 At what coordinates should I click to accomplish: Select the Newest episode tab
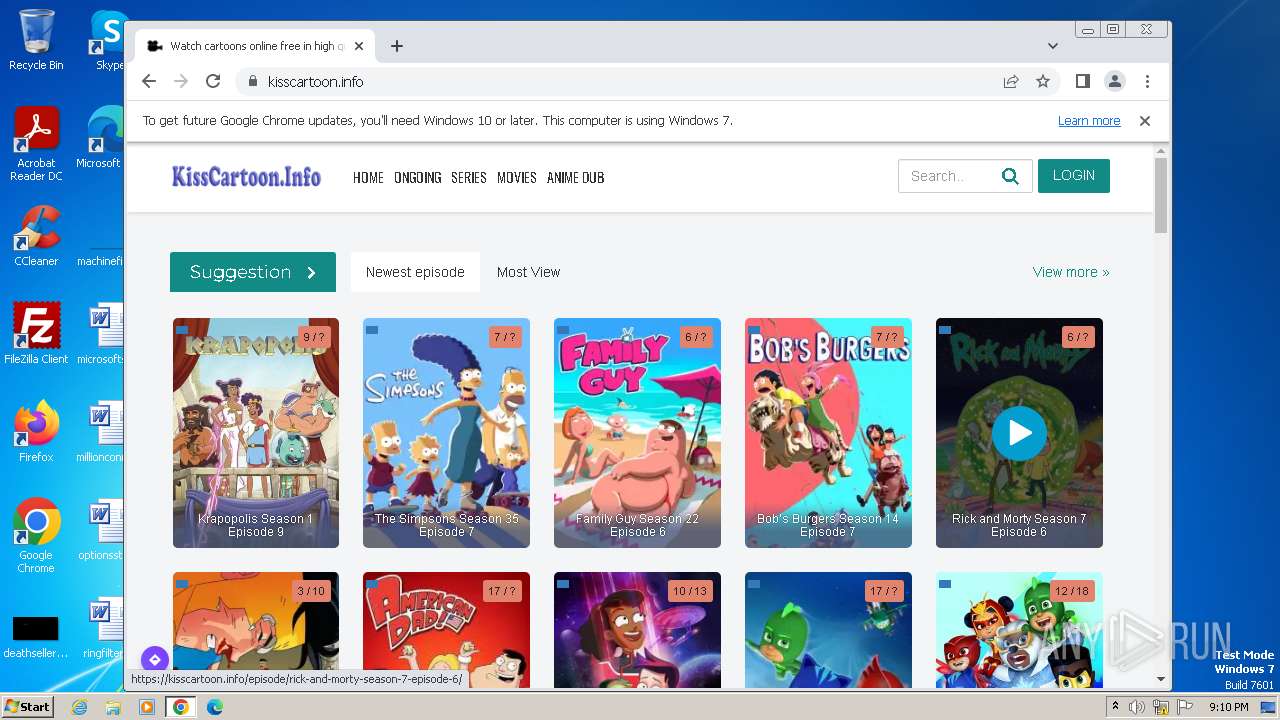click(415, 272)
